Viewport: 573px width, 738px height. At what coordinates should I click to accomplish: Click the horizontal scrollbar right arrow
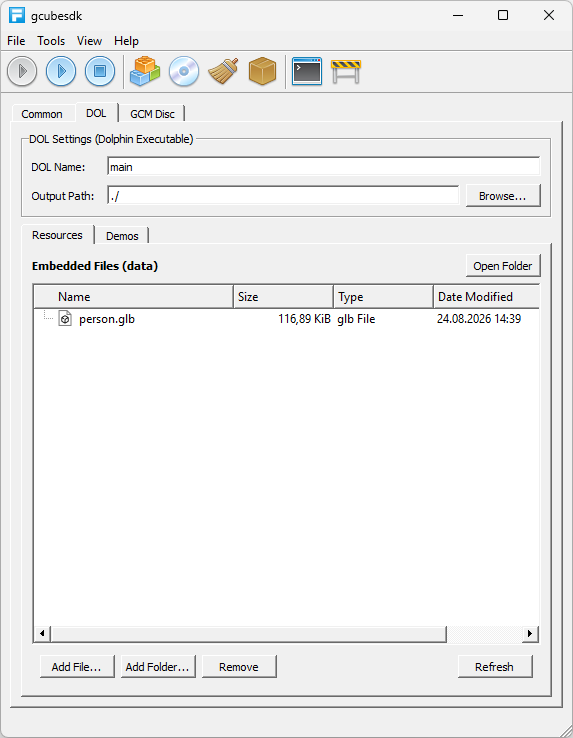pyautogui.click(x=530, y=634)
